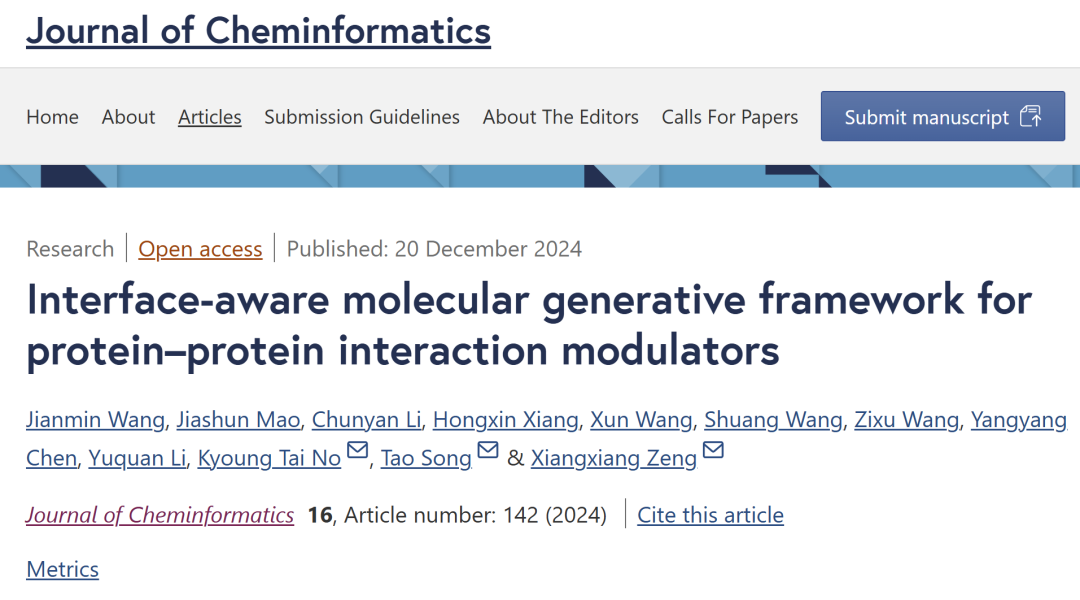Click the Cite this article link
The height and width of the screenshot is (600, 1080).
710,515
